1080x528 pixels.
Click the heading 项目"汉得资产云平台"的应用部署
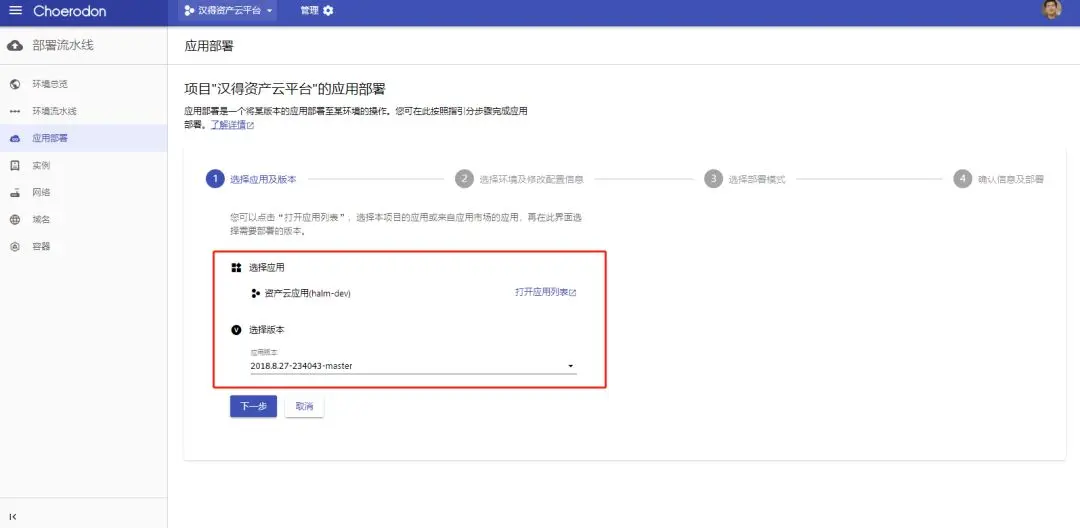[x=284, y=89]
